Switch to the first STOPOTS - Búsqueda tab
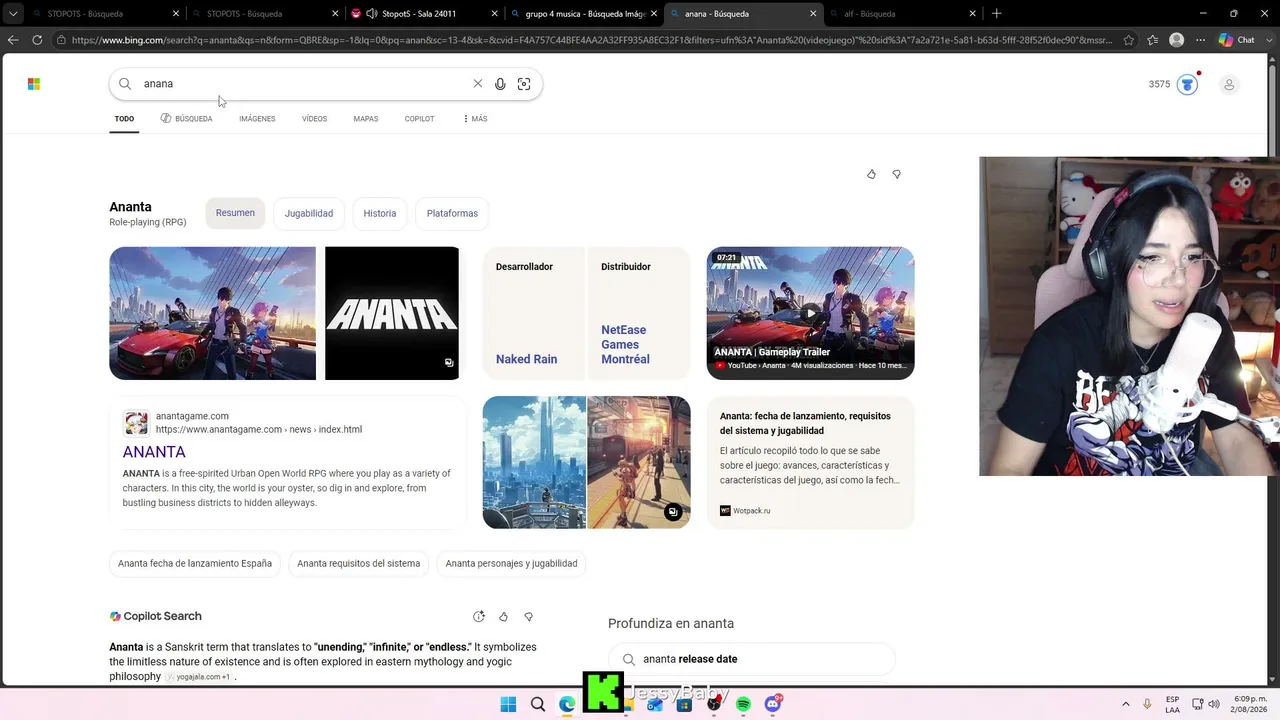 [x=100, y=14]
